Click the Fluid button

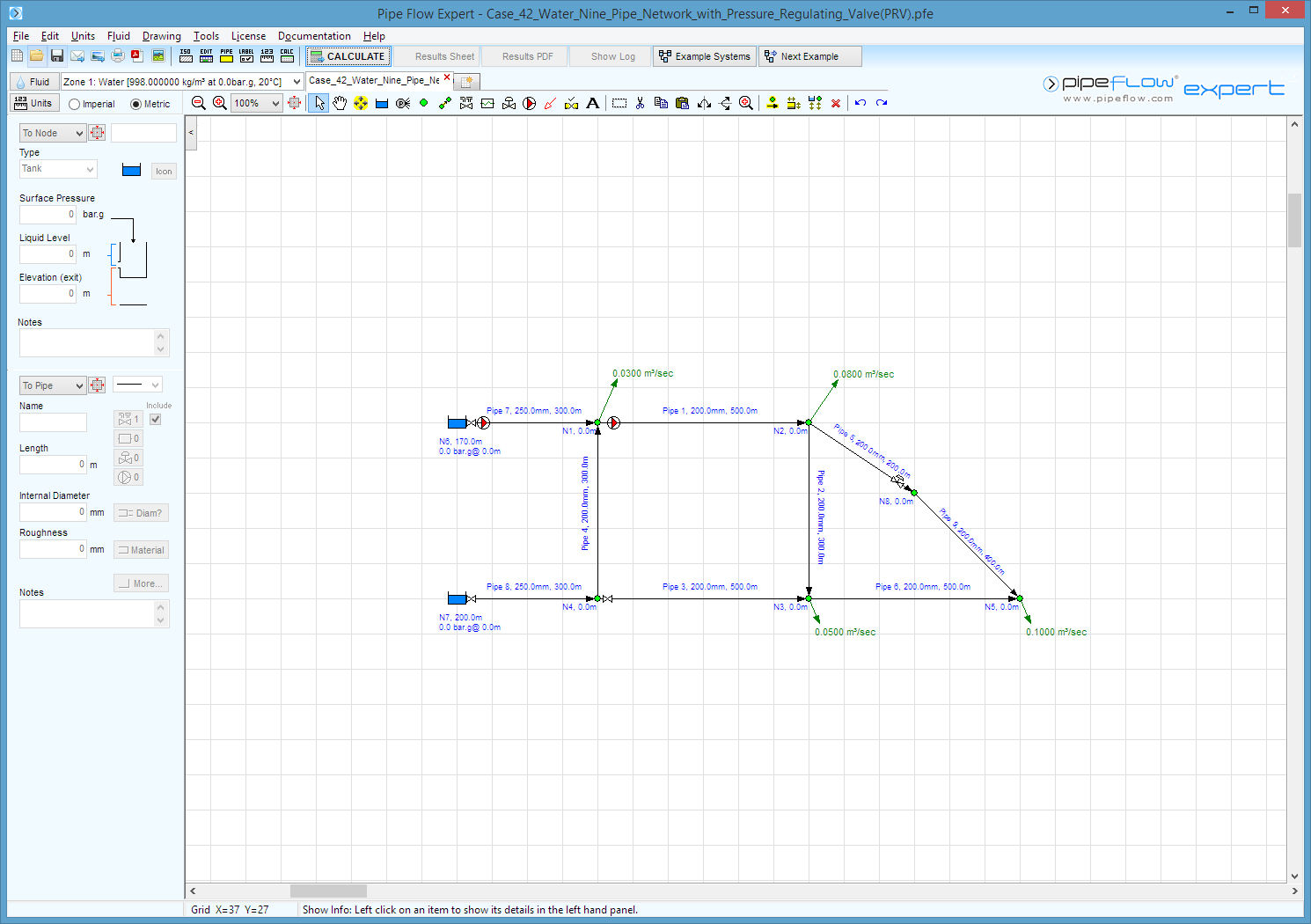tap(34, 82)
